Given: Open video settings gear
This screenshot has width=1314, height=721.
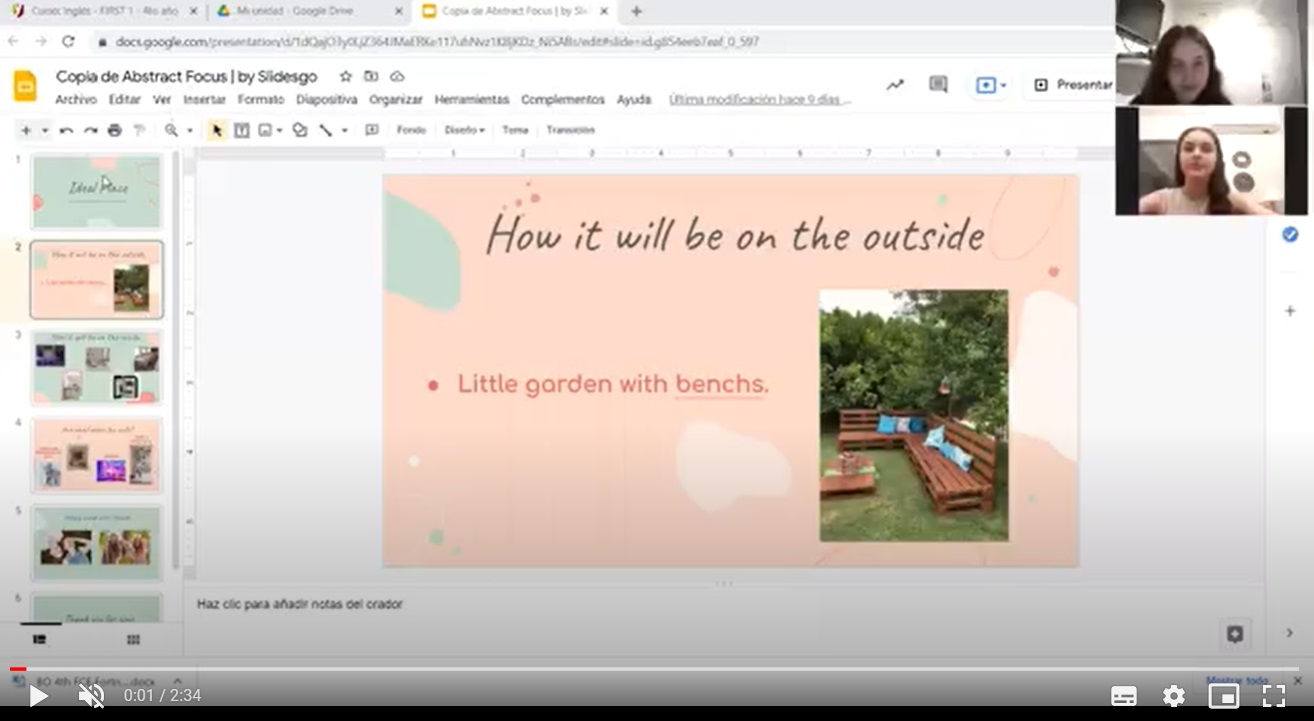Looking at the screenshot, I should [1174, 696].
